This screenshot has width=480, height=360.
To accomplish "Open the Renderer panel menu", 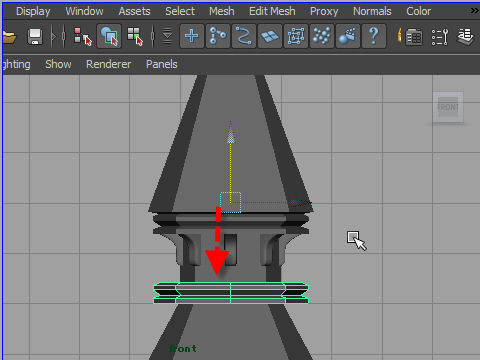I will point(108,64).
